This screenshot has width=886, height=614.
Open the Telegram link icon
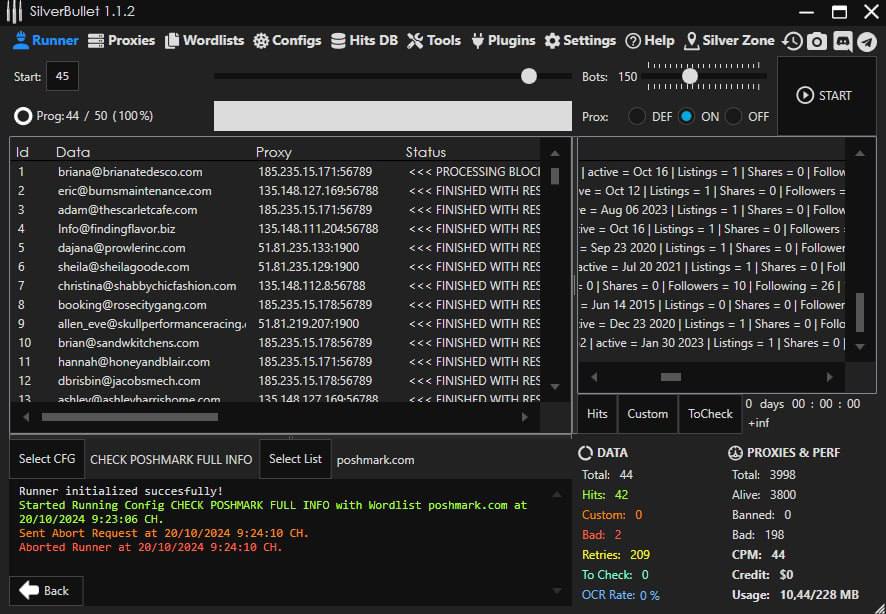(x=867, y=41)
